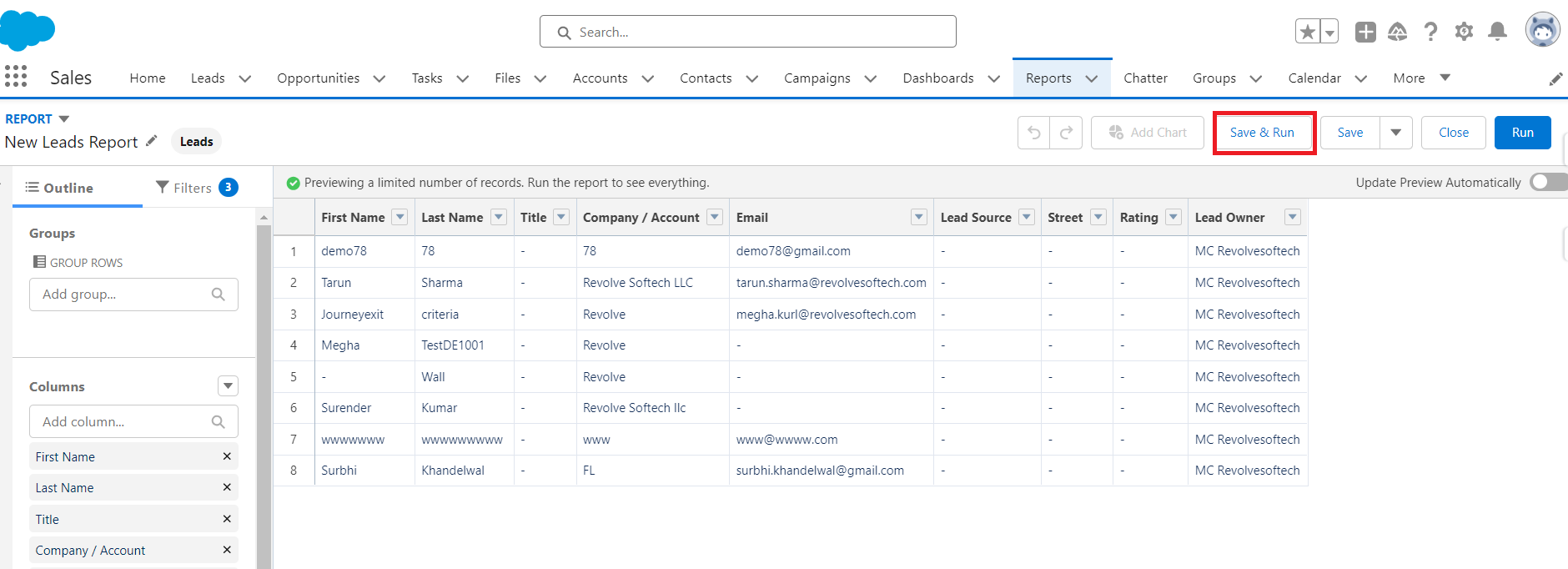1568x569 pixels.
Task: Click the blue Run button
Action: click(x=1523, y=133)
